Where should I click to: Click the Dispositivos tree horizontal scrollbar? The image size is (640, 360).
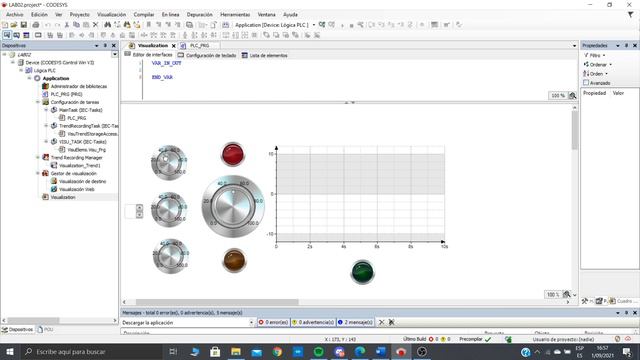point(33,320)
